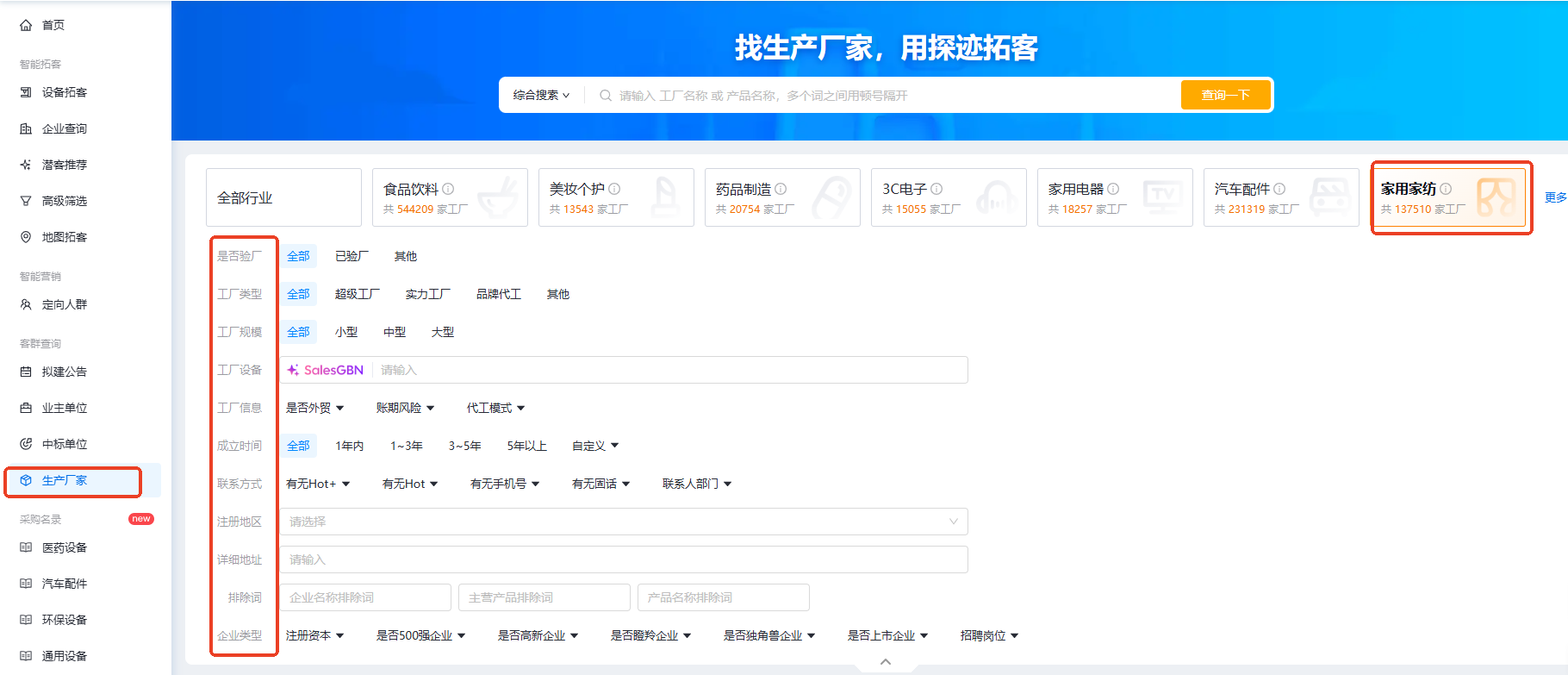Click the home icon beside 首页
Image resolution: width=1568 pixels, height=675 pixels.
tap(26, 25)
